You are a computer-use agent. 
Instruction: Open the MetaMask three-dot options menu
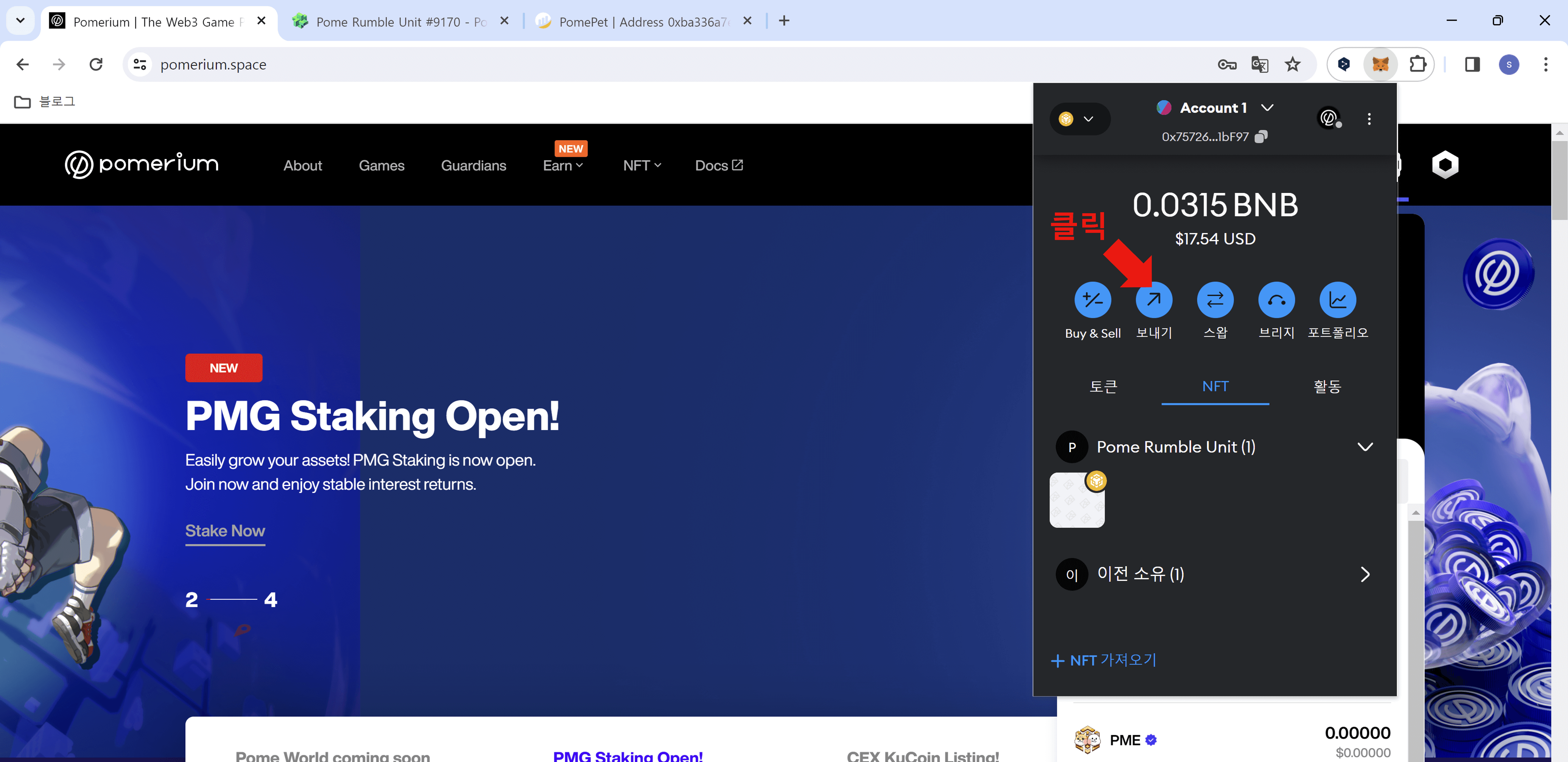pos(1369,119)
